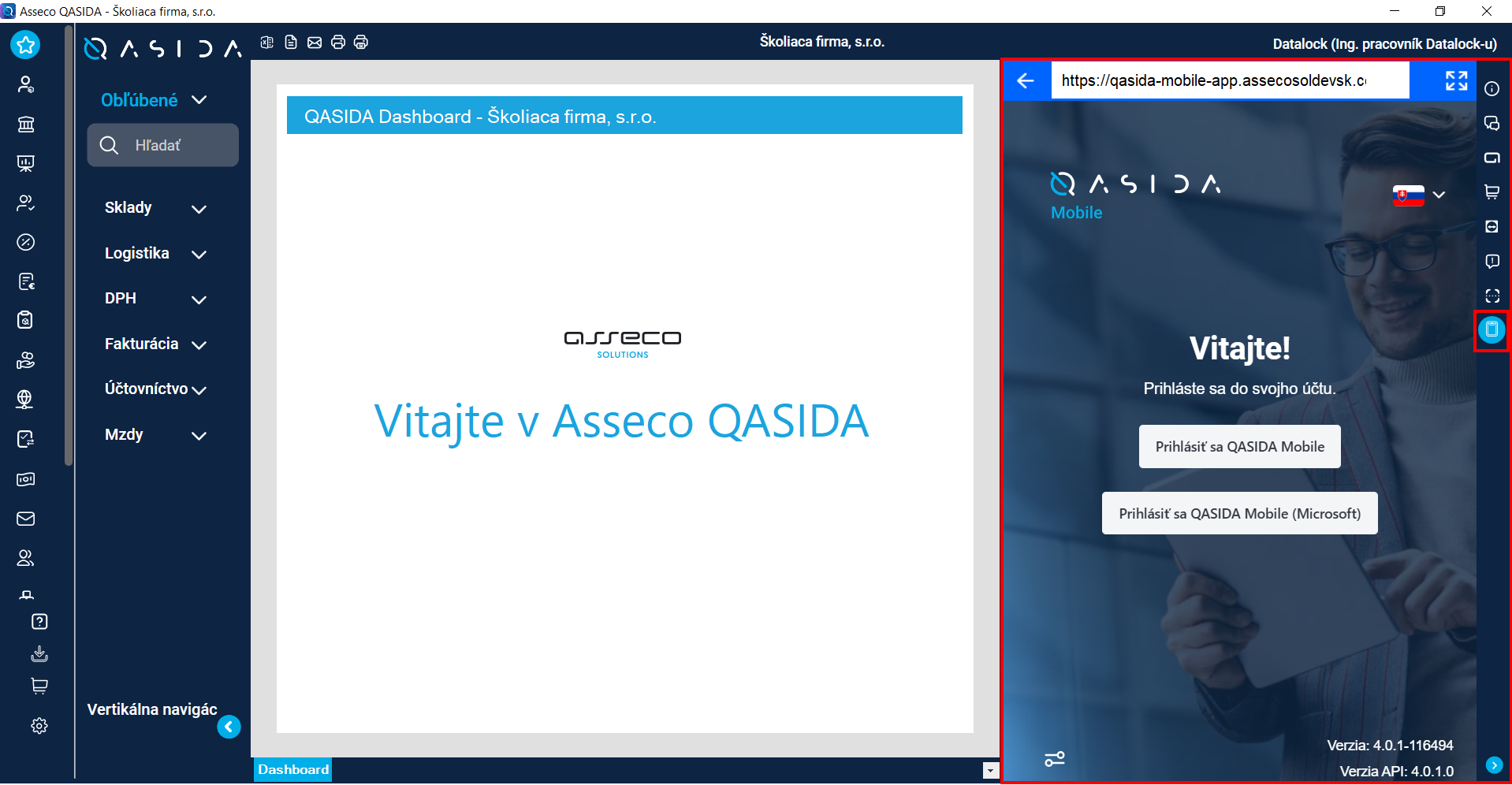The image size is (1512, 785).
Task: Open the percent circle icon in sidebar
Action: point(26,242)
